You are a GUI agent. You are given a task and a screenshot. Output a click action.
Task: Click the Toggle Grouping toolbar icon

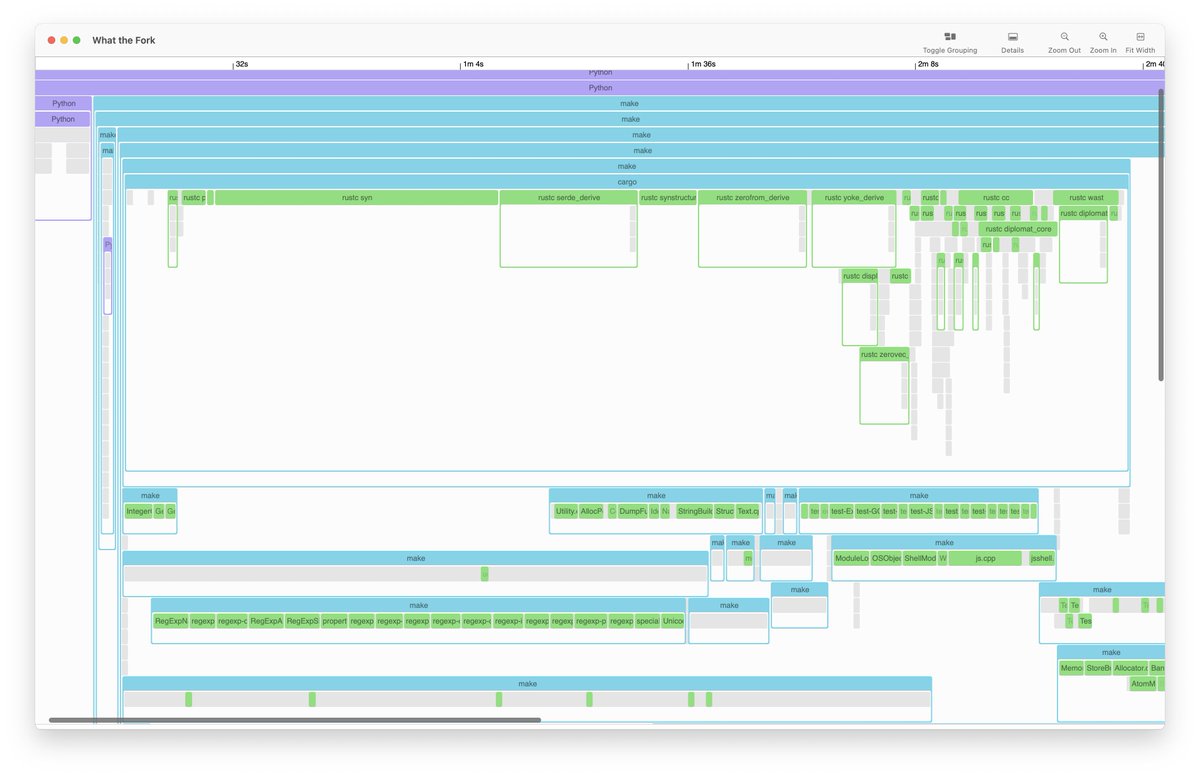tap(950, 36)
